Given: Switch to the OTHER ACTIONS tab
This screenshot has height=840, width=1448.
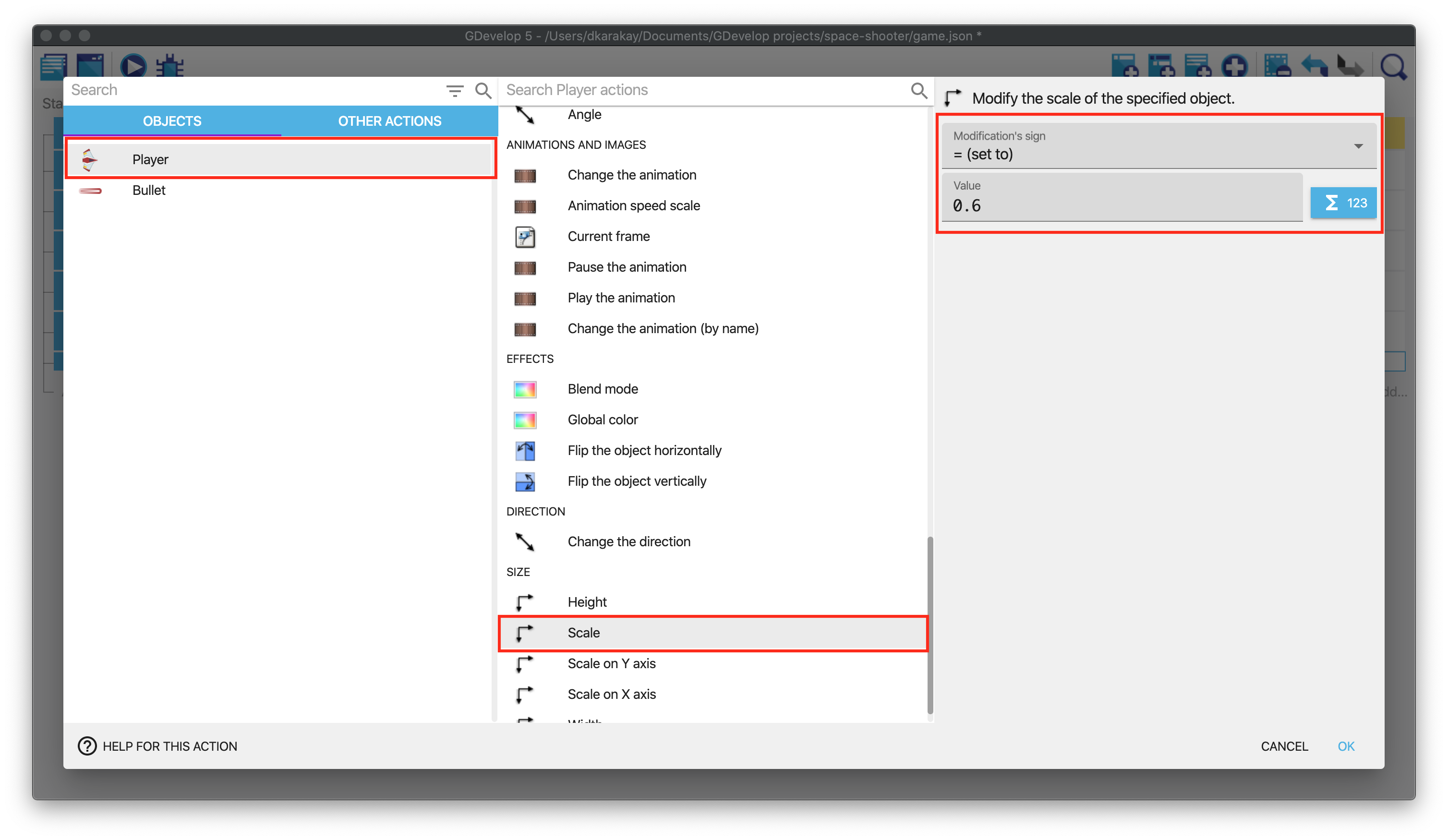Looking at the screenshot, I should 389,121.
